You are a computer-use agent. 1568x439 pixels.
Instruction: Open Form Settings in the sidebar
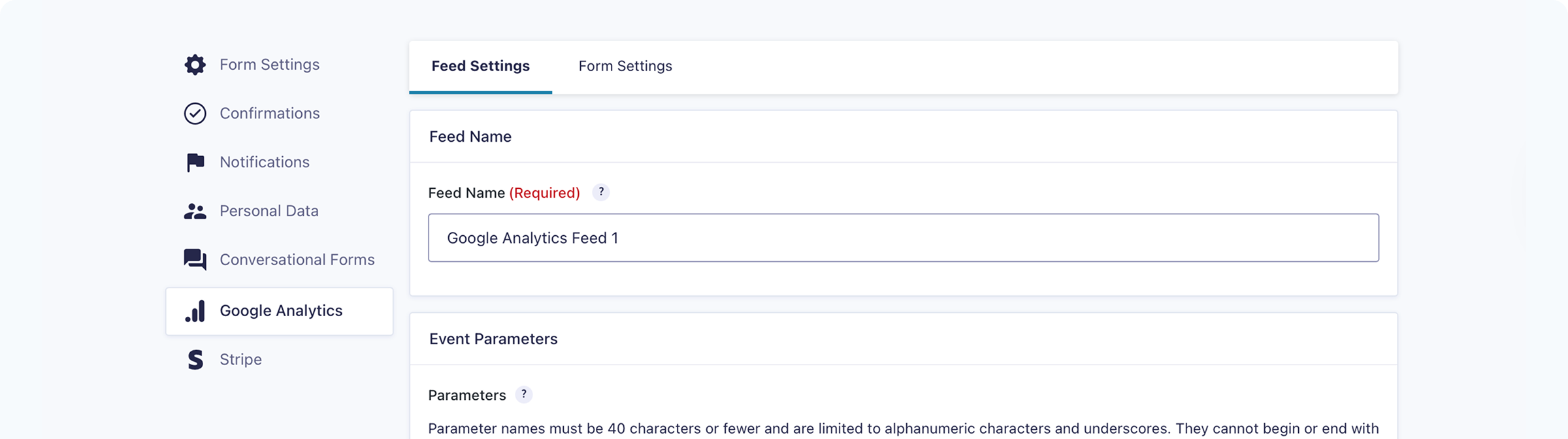pyautogui.click(x=269, y=65)
